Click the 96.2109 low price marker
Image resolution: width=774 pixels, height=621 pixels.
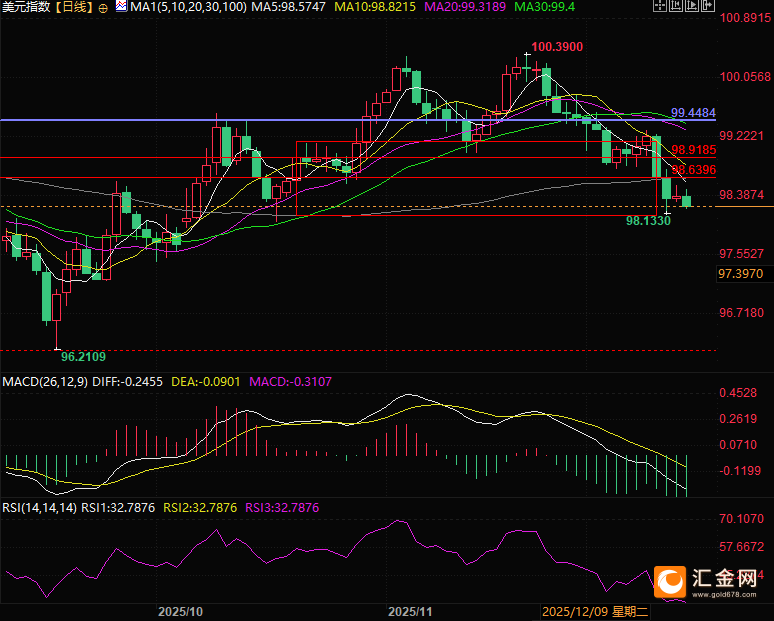[83, 356]
